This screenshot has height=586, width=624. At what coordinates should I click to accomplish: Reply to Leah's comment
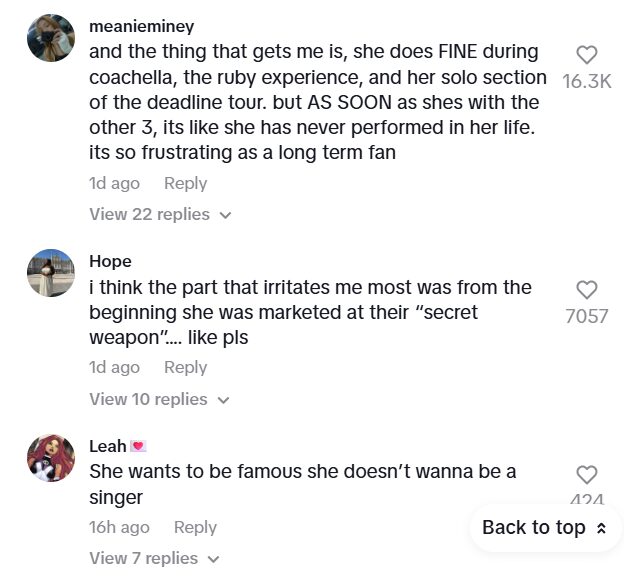click(195, 527)
